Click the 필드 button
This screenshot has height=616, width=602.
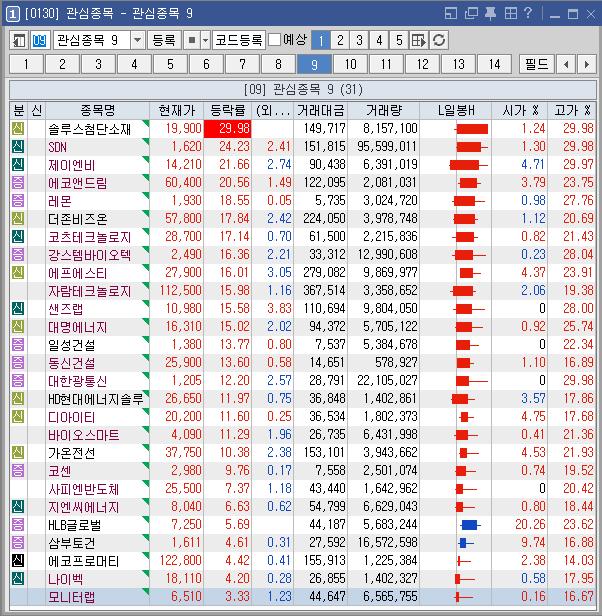pyautogui.click(x=537, y=64)
